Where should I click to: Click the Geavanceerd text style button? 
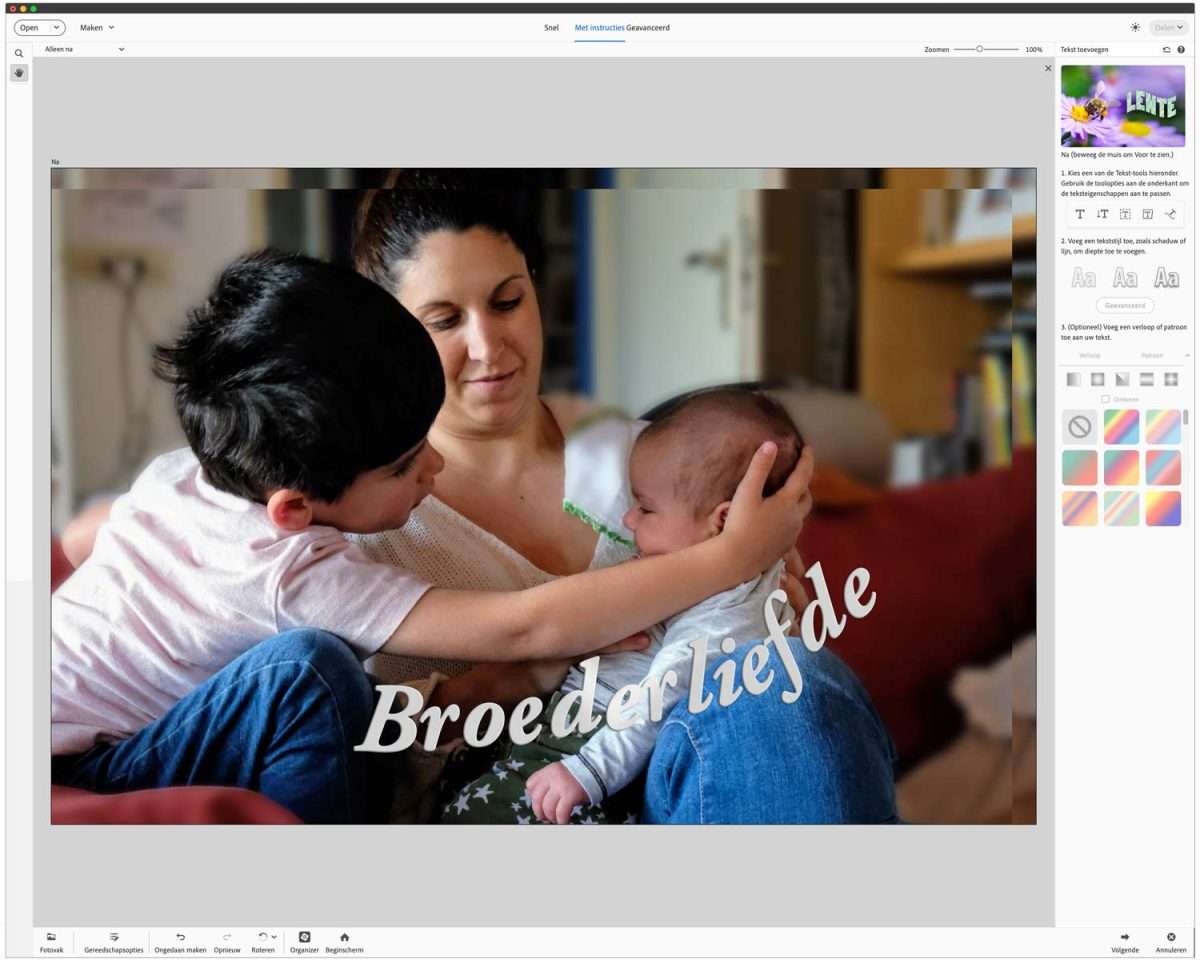click(x=1124, y=305)
